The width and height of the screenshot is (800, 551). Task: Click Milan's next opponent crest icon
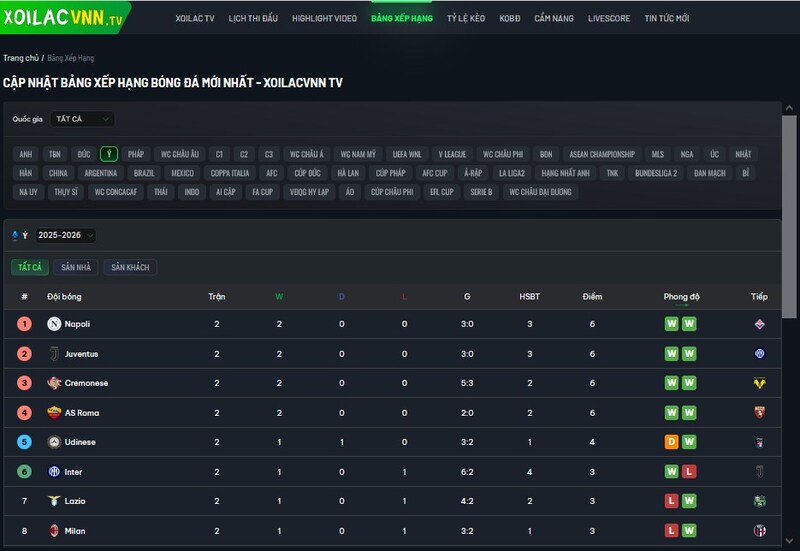[x=760, y=531]
